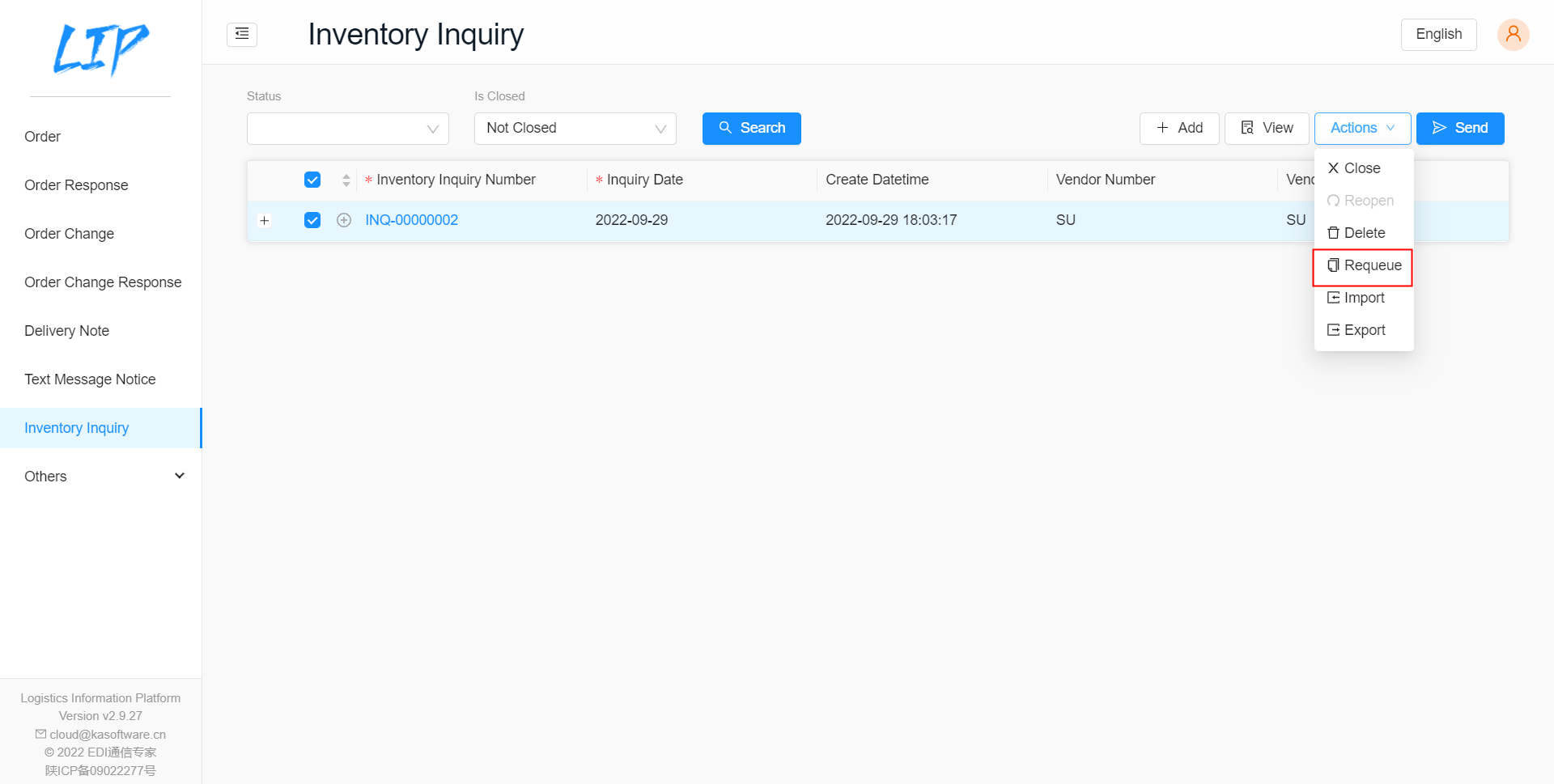The image size is (1554, 784).
Task: Open the INQ-00000002 inquiry link
Action: [411, 220]
